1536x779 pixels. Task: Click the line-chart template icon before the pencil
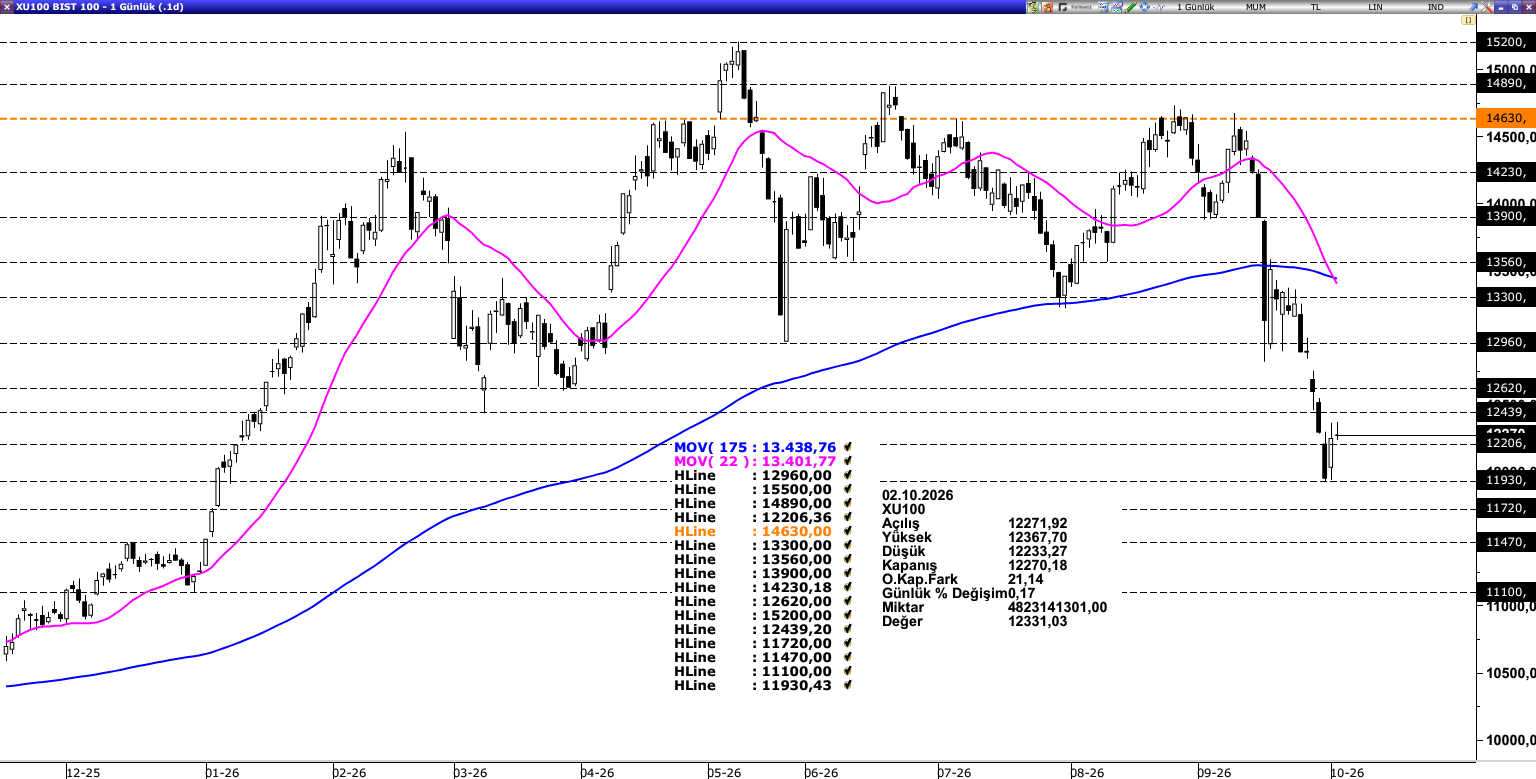pos(1117,7)
